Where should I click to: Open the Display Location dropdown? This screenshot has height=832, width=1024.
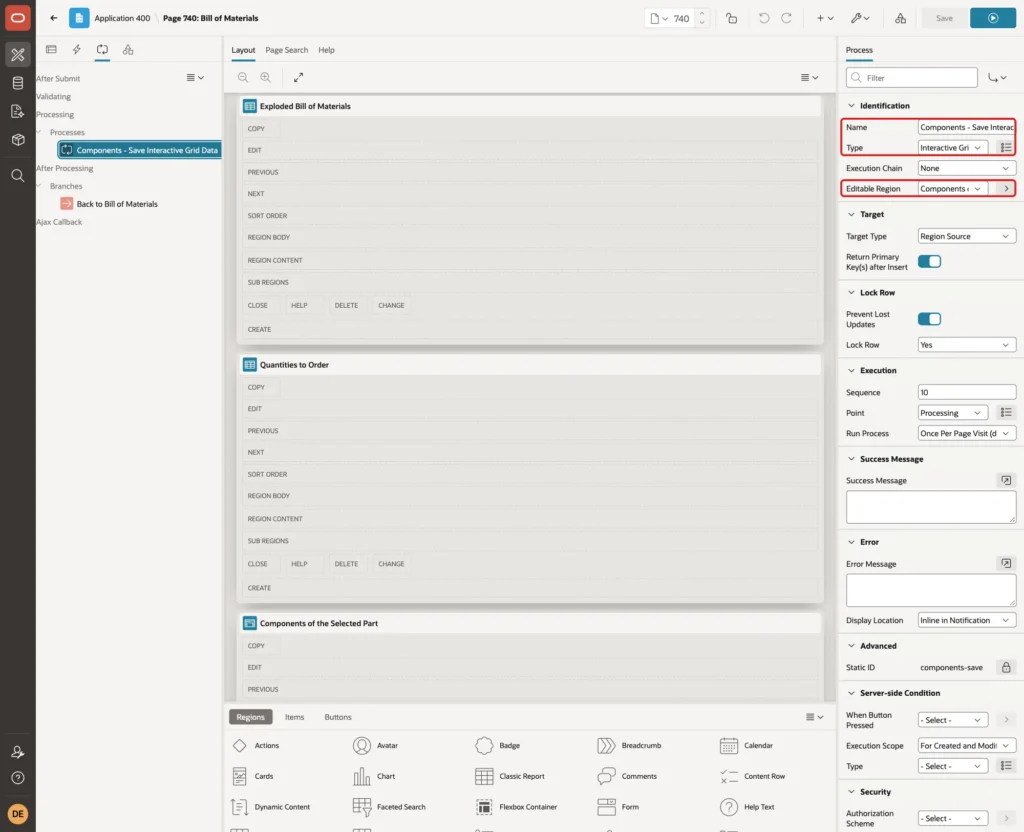click(x=967, y=620)
